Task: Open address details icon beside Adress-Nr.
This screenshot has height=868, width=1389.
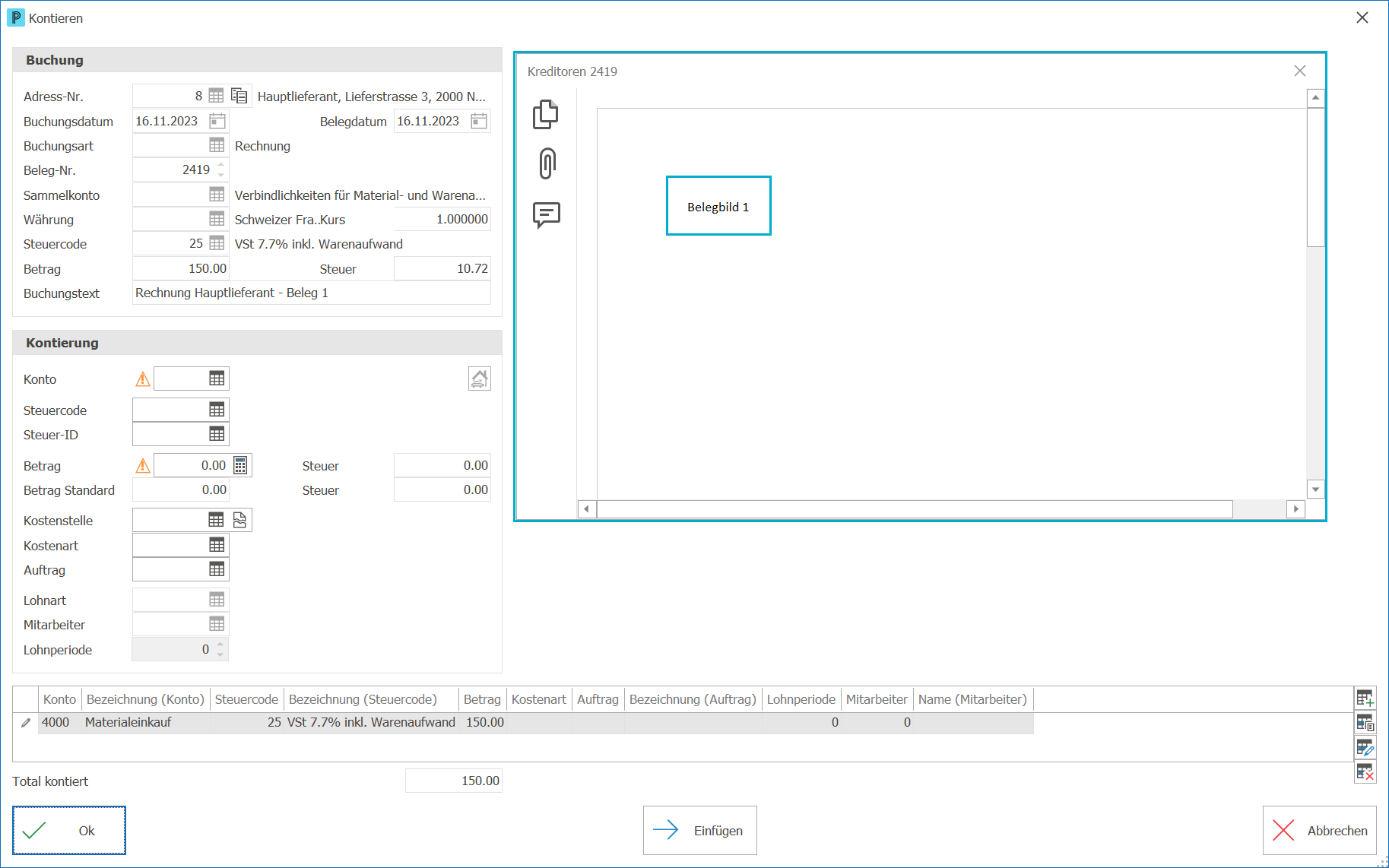Action: coord(239,96)
